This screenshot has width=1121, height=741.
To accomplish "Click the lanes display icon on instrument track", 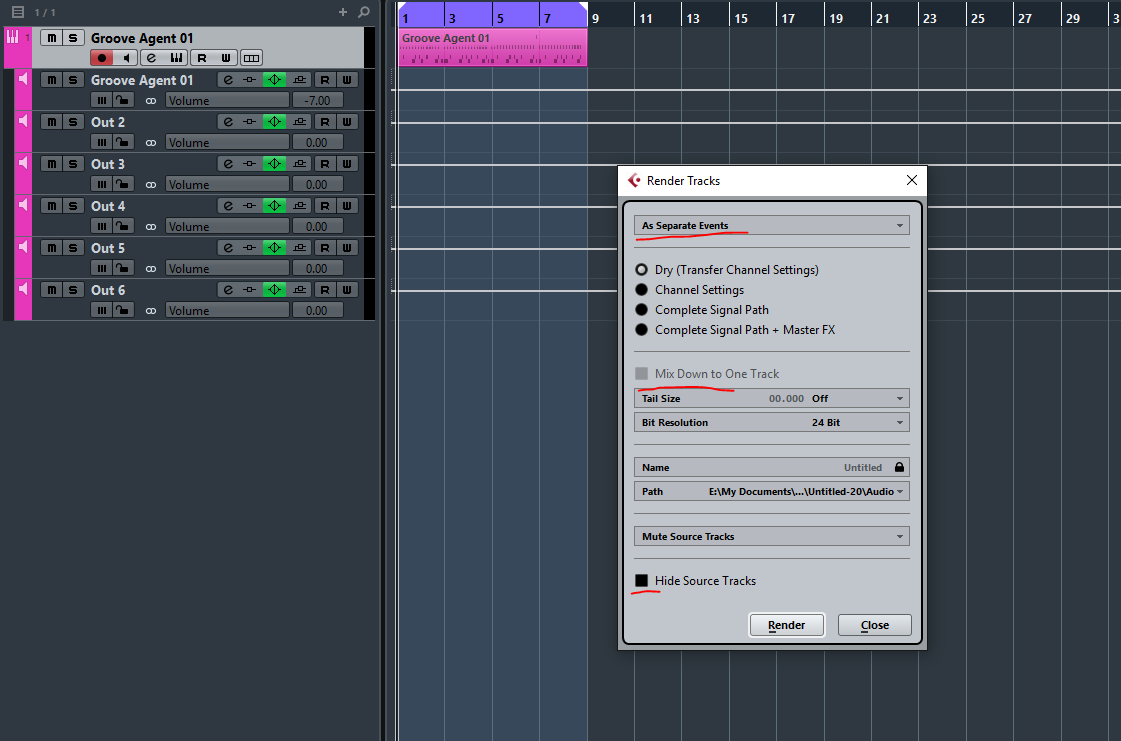I will 251,58.
